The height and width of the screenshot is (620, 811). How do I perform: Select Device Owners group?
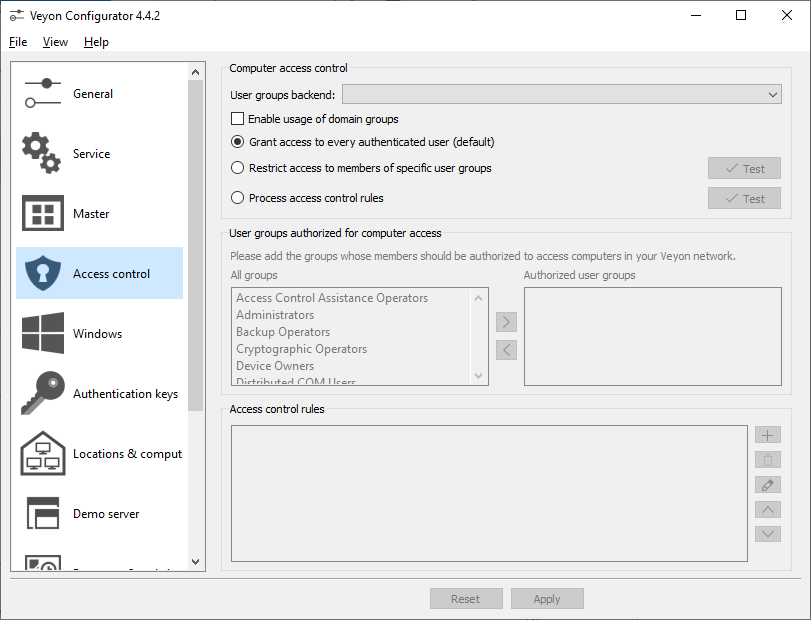pos(275,366)
